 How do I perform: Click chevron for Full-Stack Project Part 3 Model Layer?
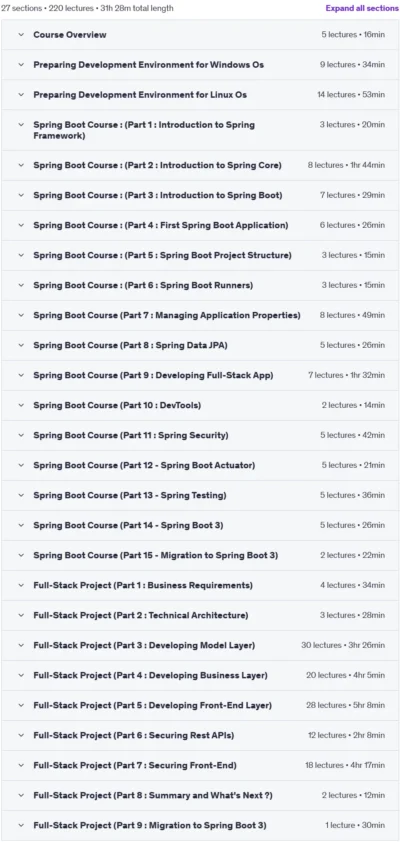[x=21, y=645]
